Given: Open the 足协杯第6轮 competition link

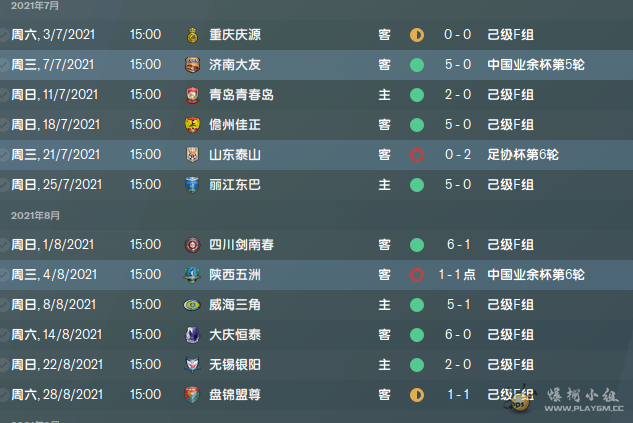Looking at the screenshot, I should point(522,155).
